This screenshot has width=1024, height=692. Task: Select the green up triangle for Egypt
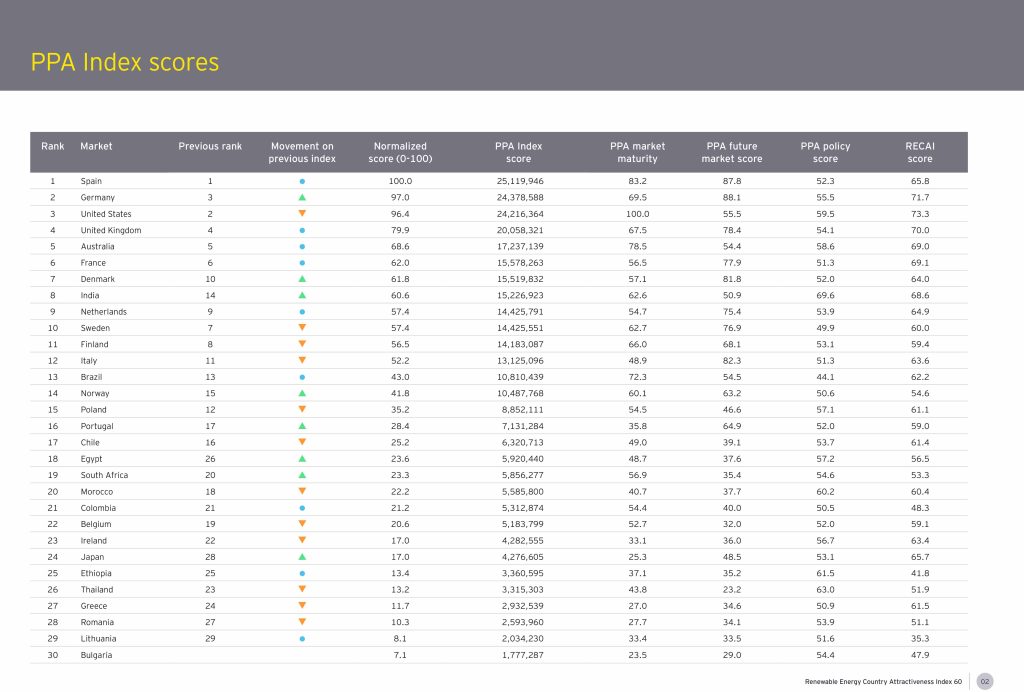pyautogui.click(x=302, y=459)
